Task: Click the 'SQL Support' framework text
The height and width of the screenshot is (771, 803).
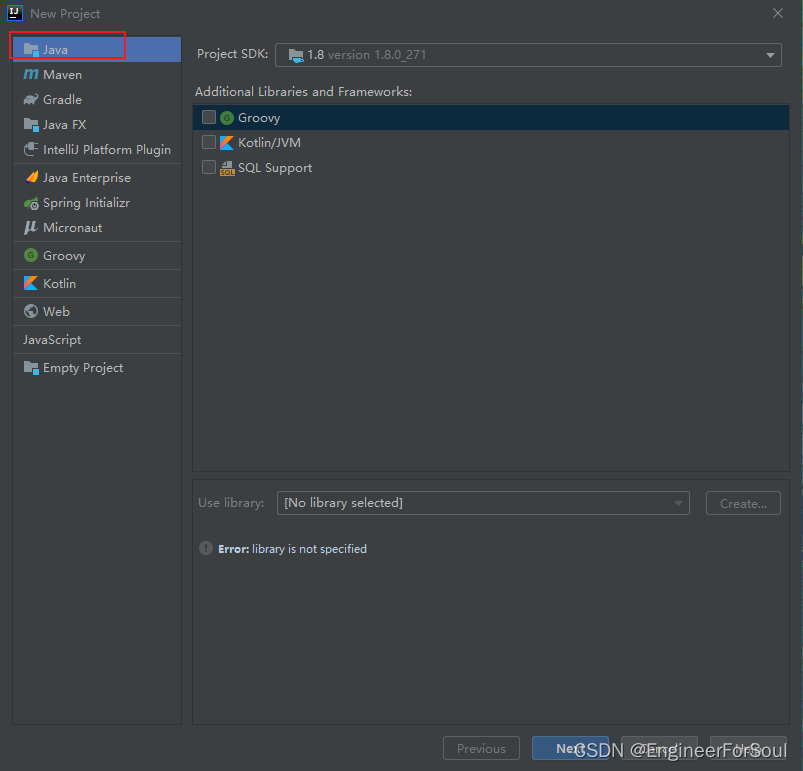Action: tap(275, 168)
